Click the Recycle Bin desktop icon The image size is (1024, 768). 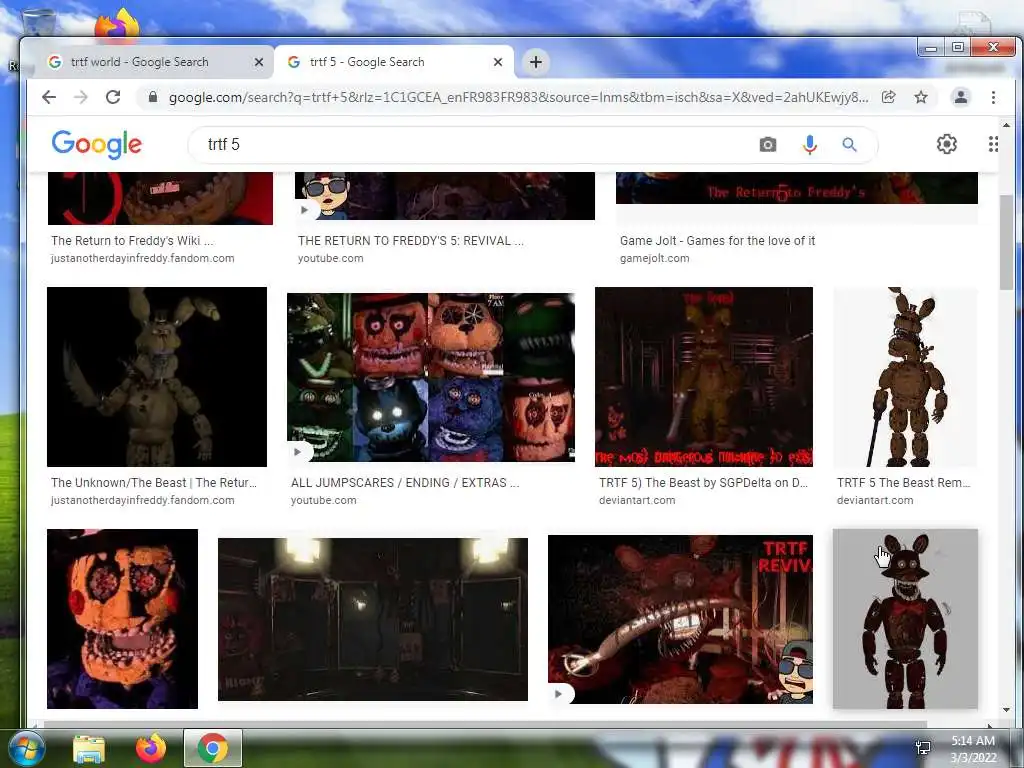click(x=38, y=22)
